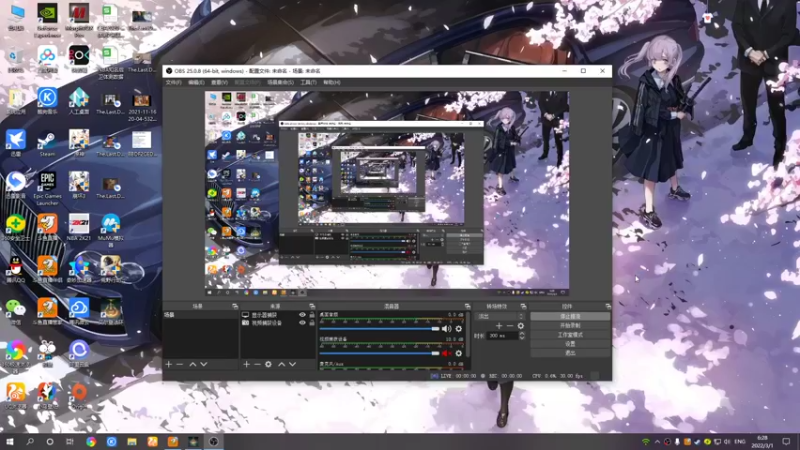Open Origin desktop shortcut

click(79, 396)
